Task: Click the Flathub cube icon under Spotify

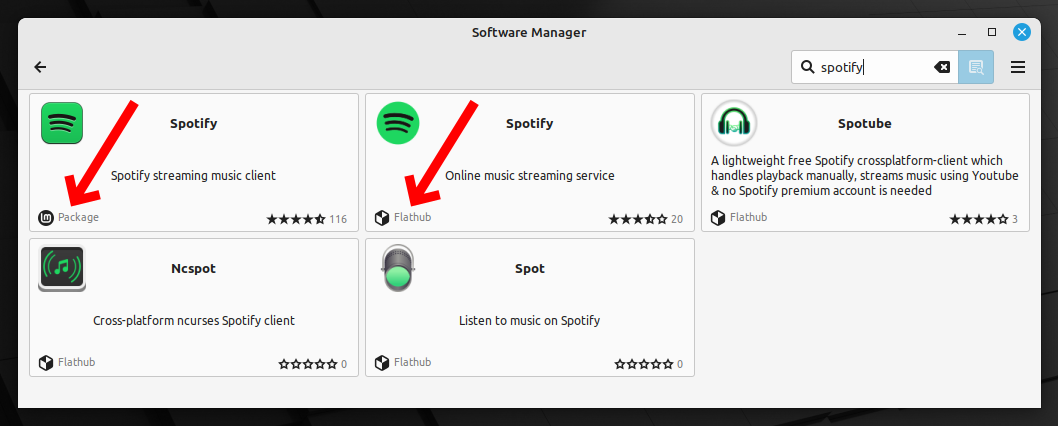Action: tap(382, 217)
